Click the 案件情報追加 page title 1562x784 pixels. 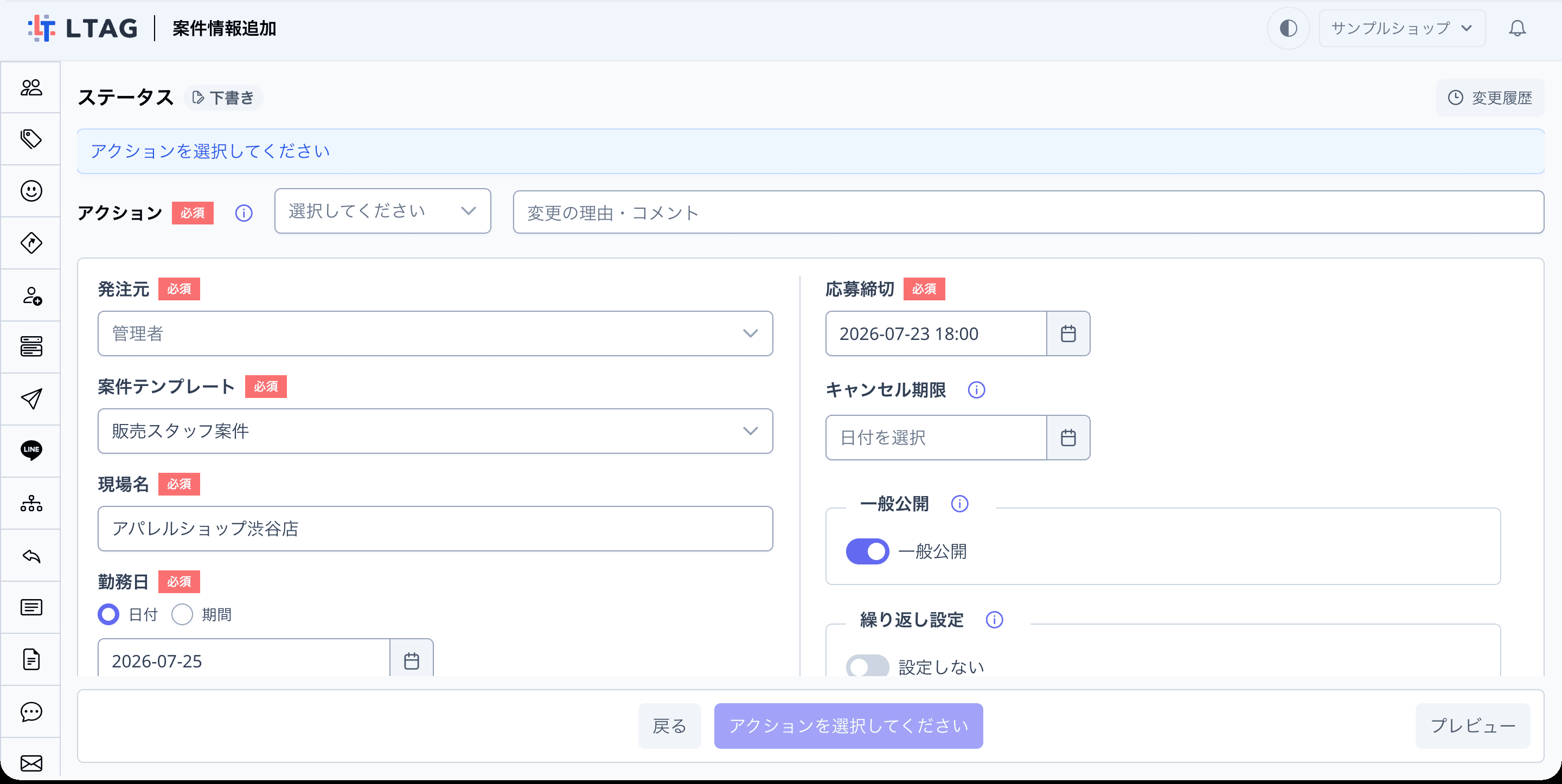tap(225, 29)
